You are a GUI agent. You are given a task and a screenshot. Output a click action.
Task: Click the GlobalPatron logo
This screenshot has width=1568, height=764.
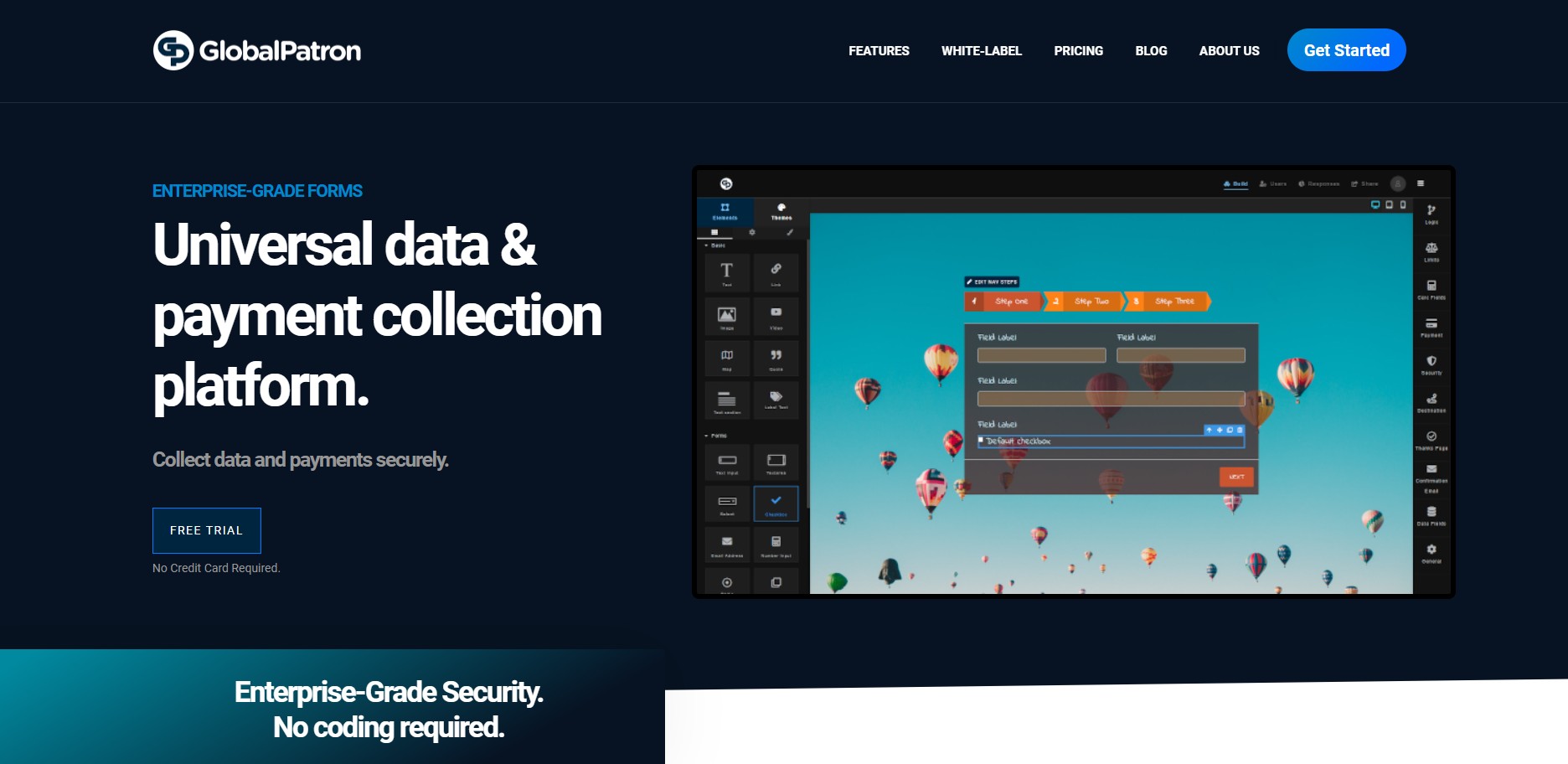(x=257, y=50)
